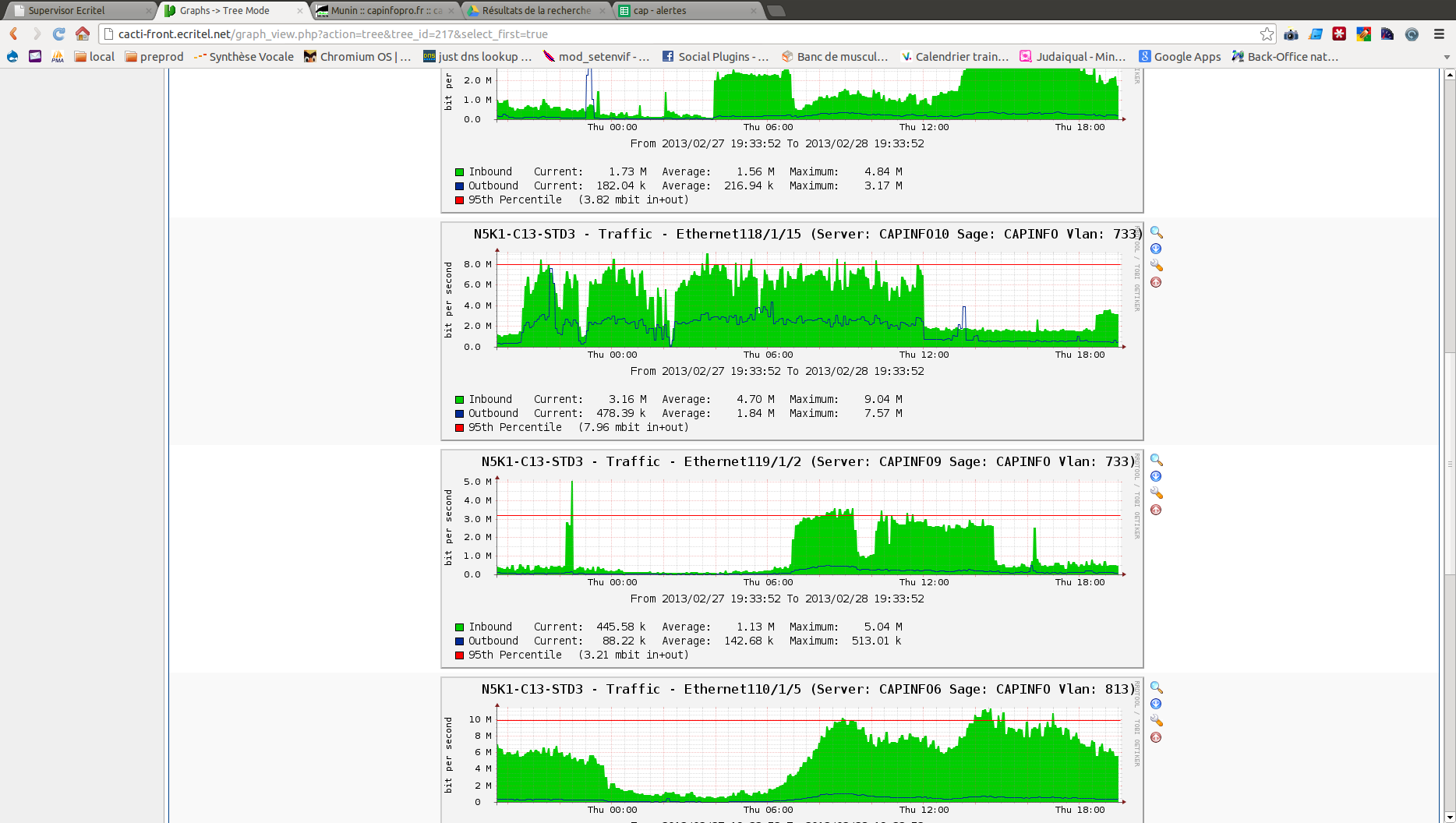Click the camera screenshot extension icon
Image resolution: width=1456 pixels, height=823 pixels.
tap(1292, 34)
